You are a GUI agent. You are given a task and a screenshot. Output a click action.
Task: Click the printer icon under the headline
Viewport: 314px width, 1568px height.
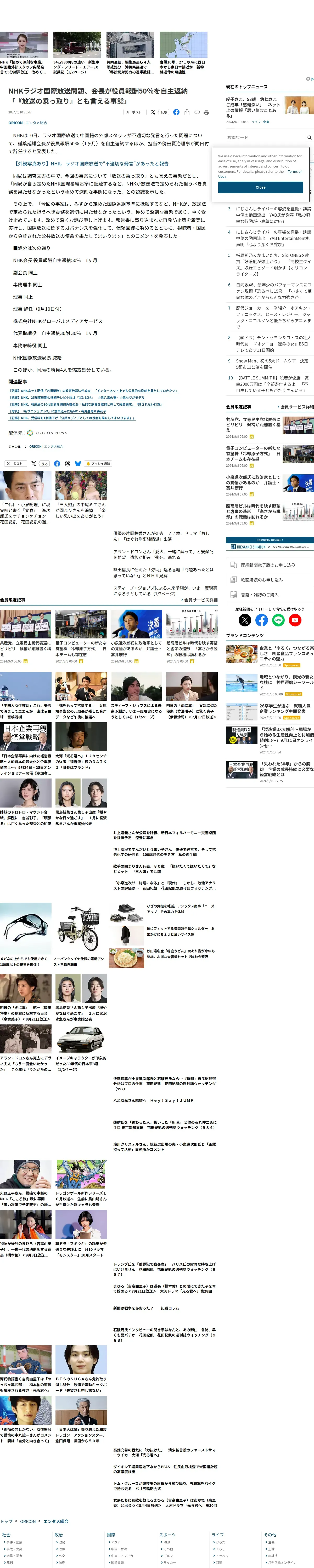coord(206,112)
